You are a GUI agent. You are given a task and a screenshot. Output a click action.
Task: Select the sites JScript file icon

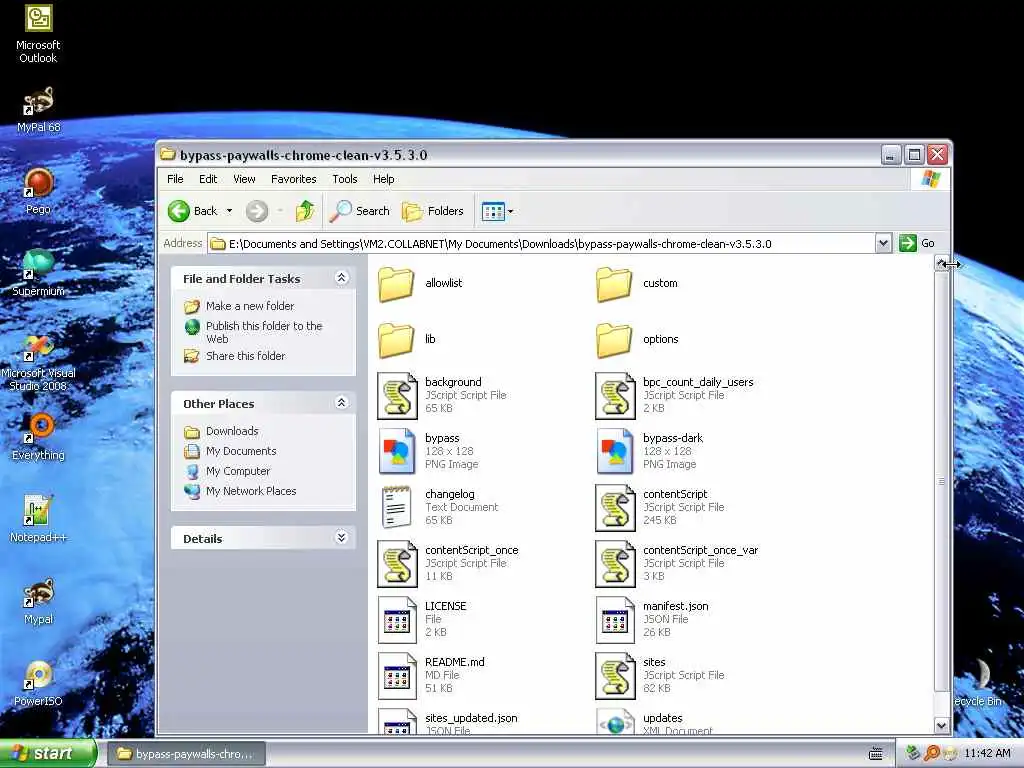point(615,676)
